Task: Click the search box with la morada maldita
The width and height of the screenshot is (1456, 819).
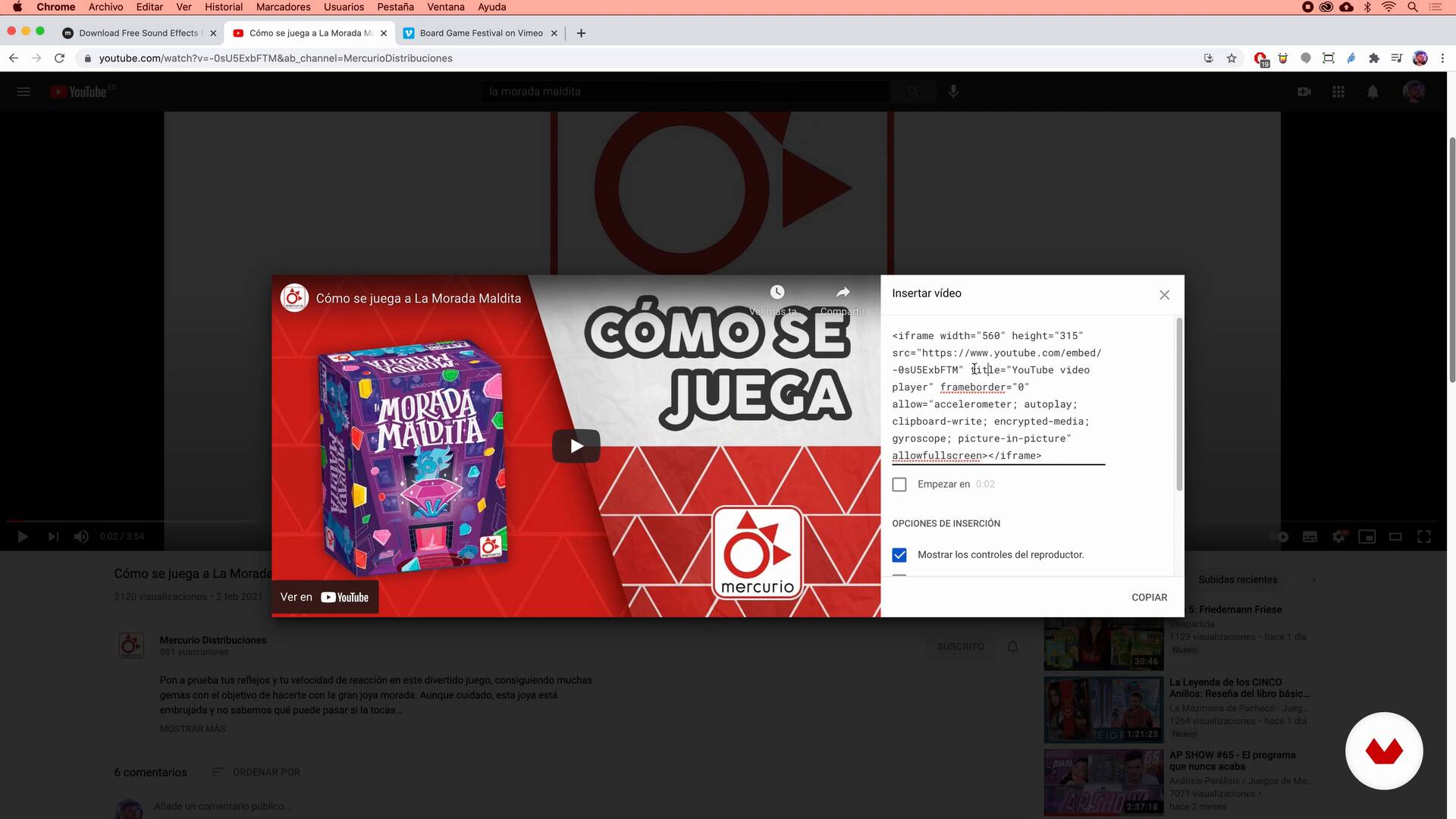Action: pyautogui.click(x=685, y=92)
